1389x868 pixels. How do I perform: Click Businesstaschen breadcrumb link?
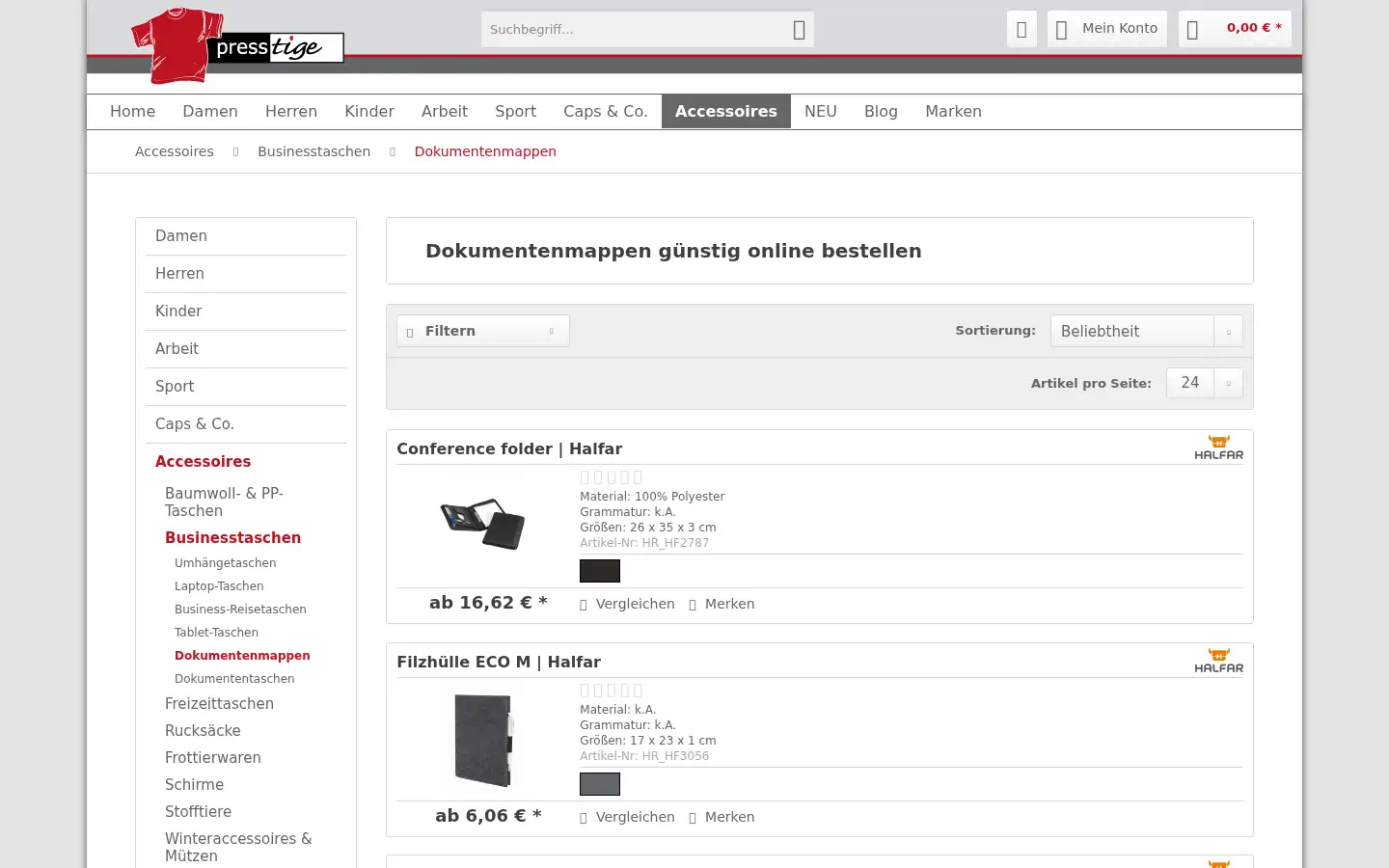pos(313,151)
